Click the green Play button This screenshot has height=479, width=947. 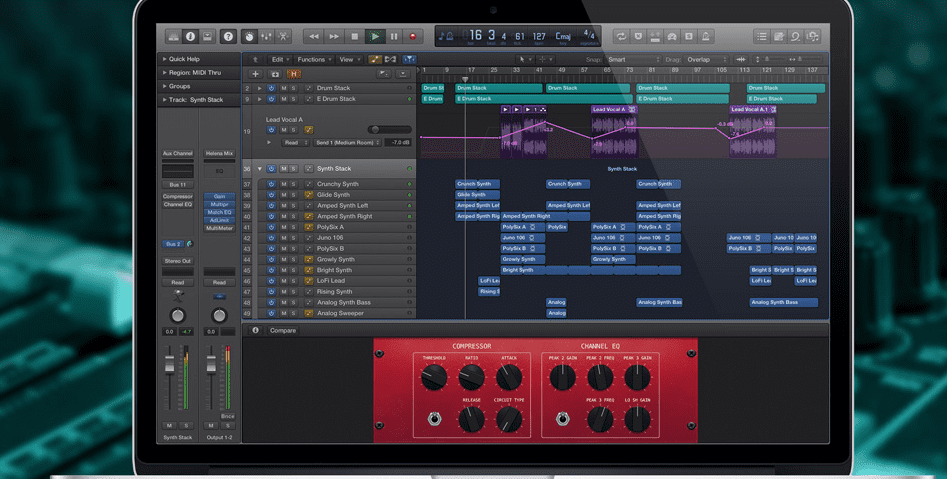374,36
